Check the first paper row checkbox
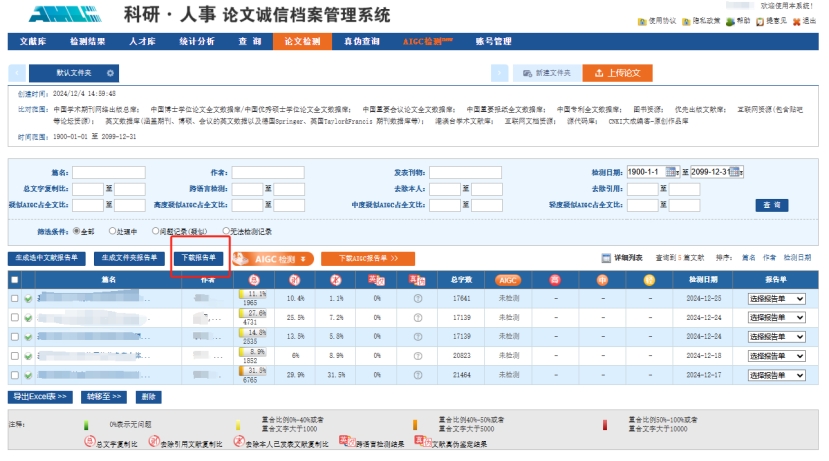 [x=14, y=298]
